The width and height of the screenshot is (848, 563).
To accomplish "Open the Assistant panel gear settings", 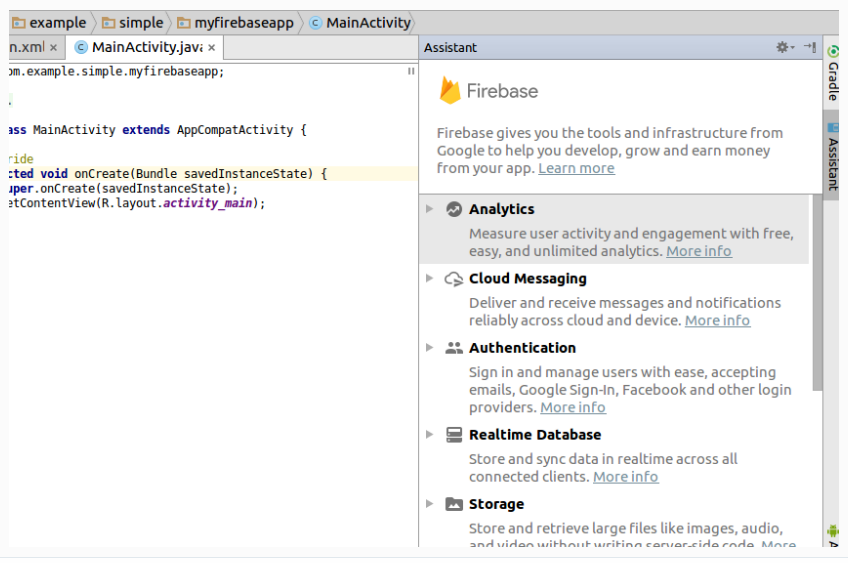I will tap(783, 47).
